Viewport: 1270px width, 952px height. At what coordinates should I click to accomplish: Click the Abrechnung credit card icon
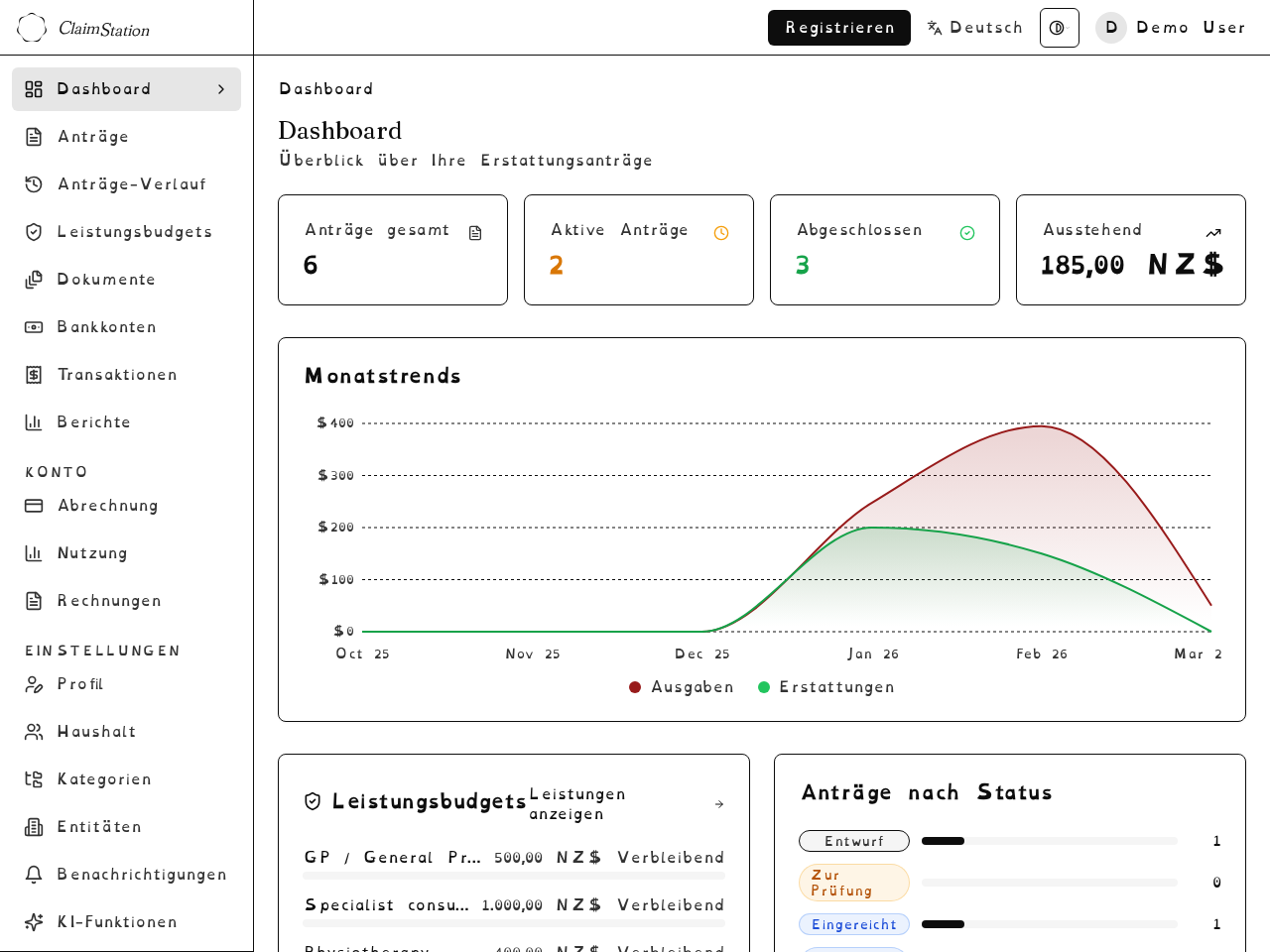click(x=34, y=506)
